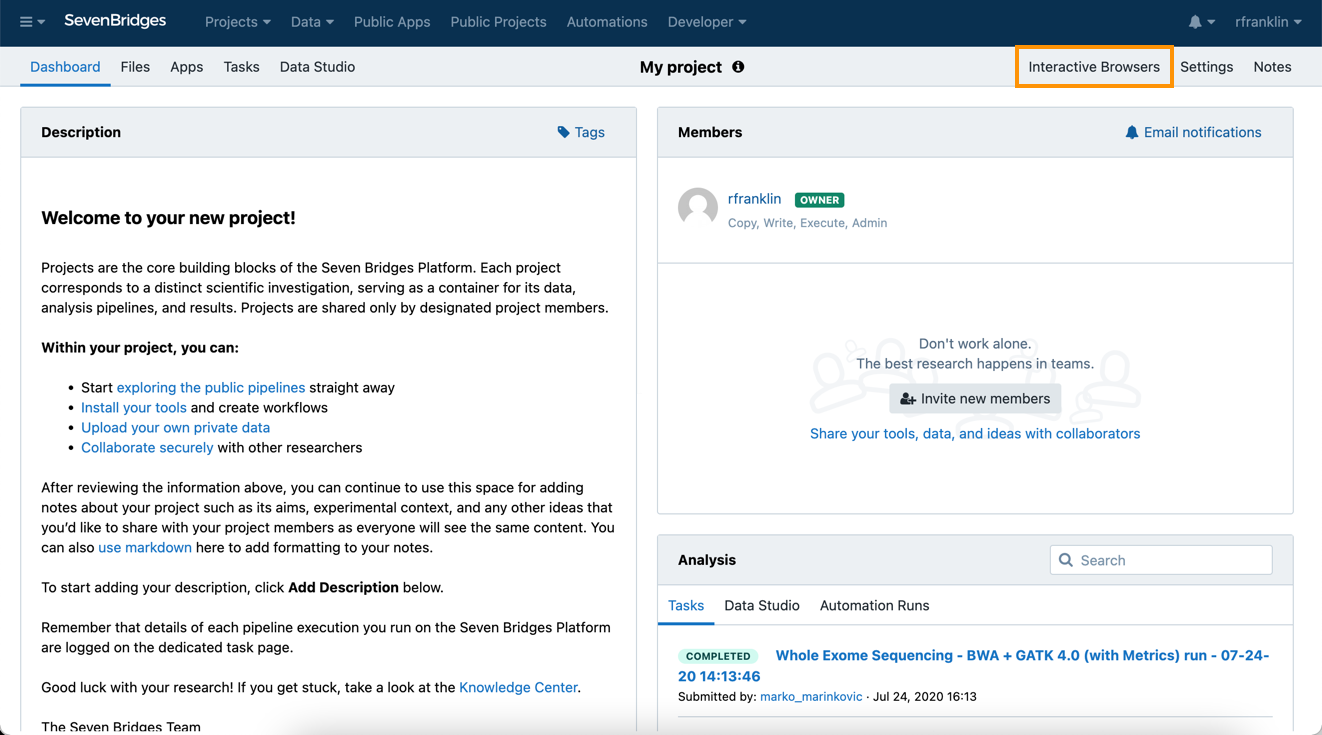Viewport: 1322px width, 735px height.
Task: Open the Whole Exome Sequencing task
Action: tap(974, 666)
